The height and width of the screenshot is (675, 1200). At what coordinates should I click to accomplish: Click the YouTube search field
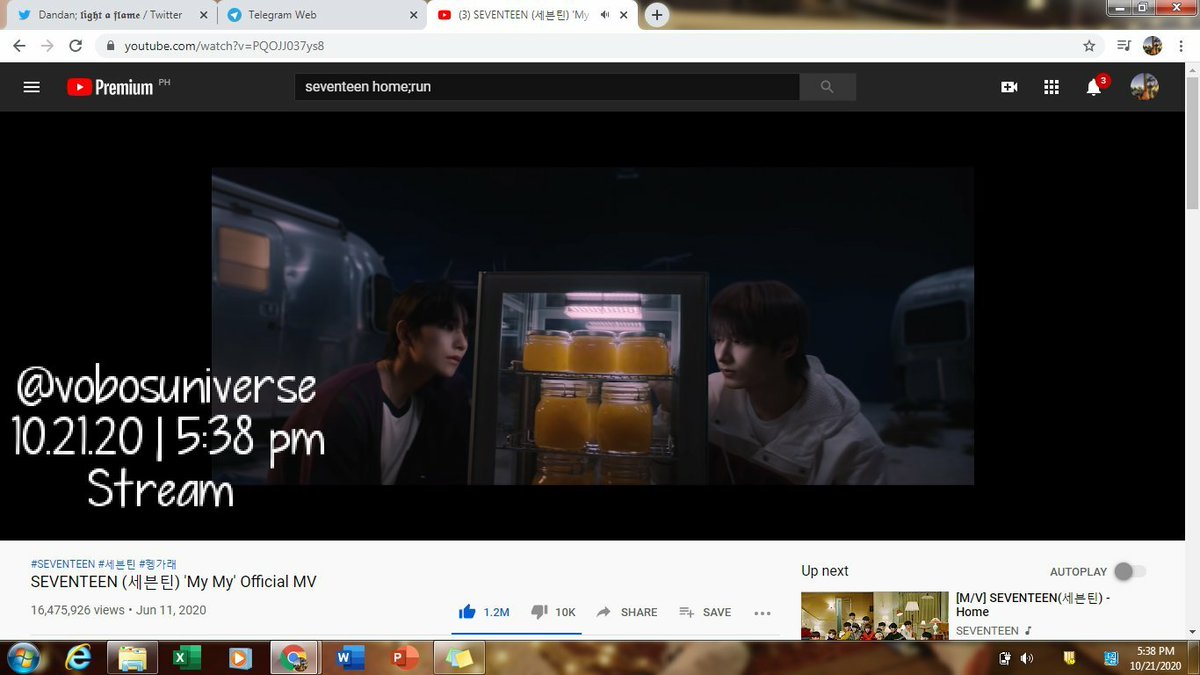coord(547,87)
